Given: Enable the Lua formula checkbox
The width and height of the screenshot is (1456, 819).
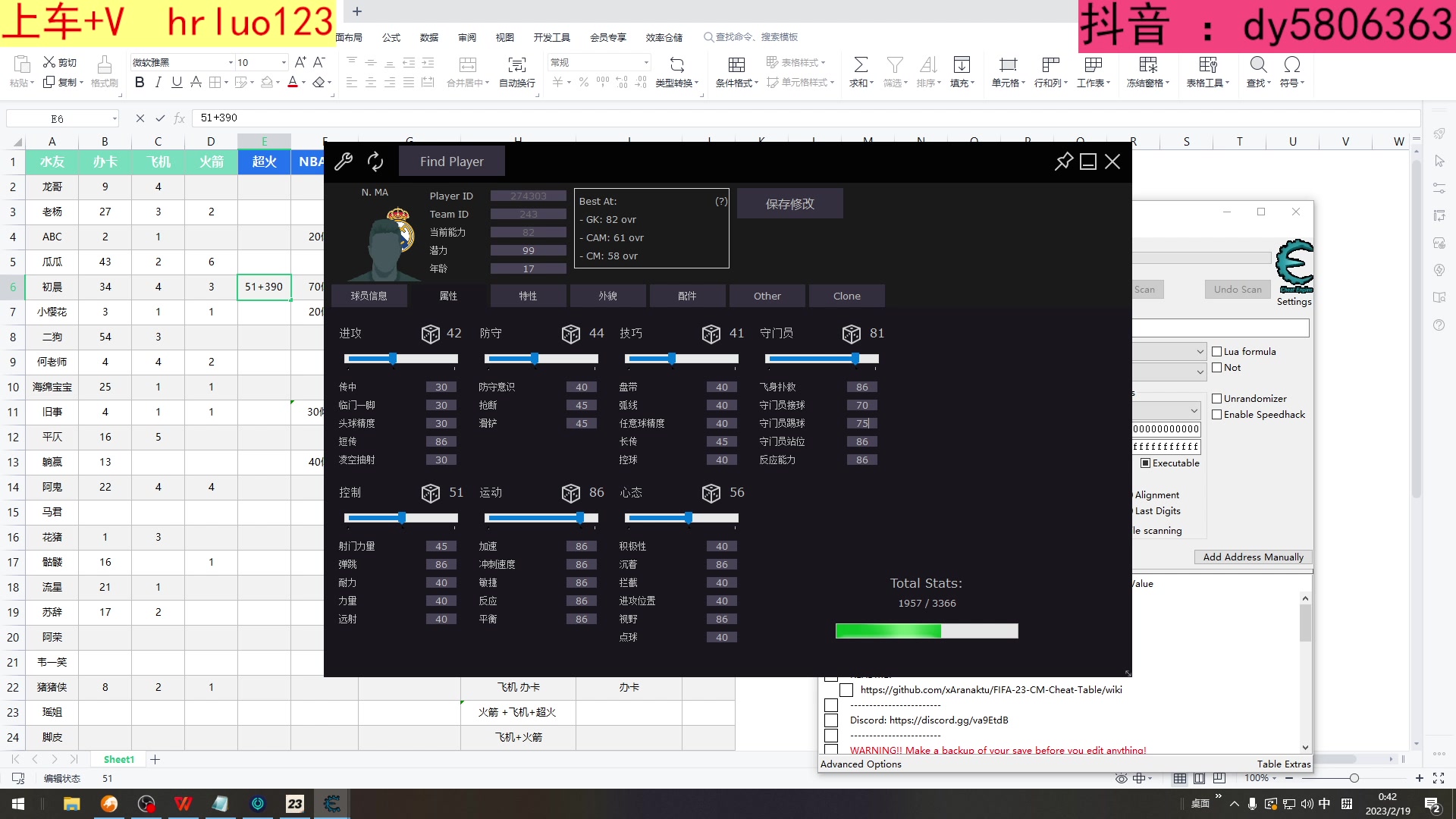Looking at the screenshot, I should 1216,352.
